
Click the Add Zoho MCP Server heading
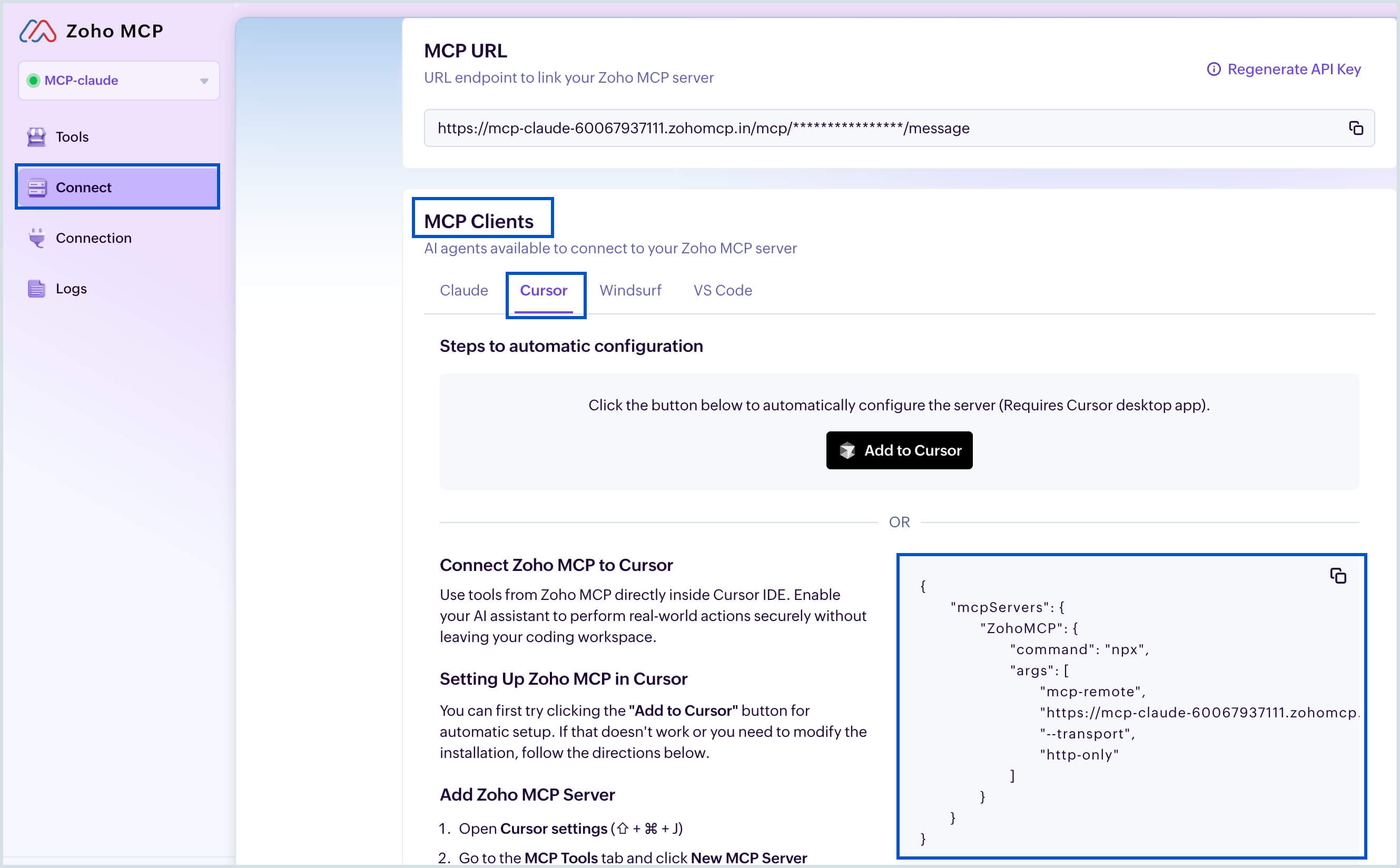click(527, 794)
